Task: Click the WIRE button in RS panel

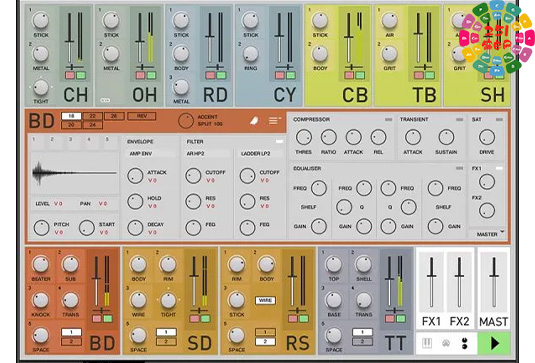Action: 265,300
